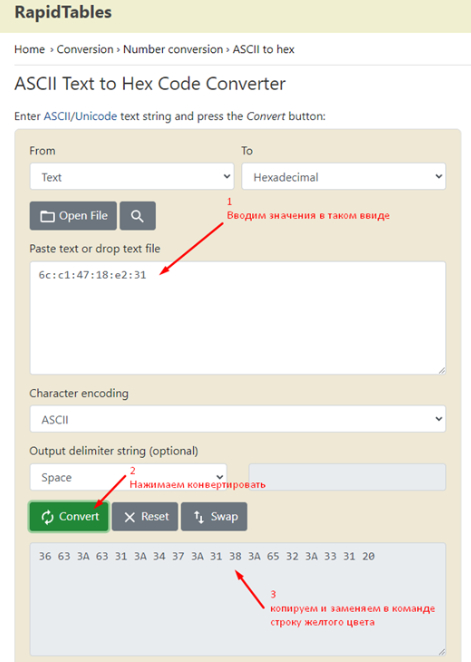Click the X icon on Reset button

click(130, 517)
